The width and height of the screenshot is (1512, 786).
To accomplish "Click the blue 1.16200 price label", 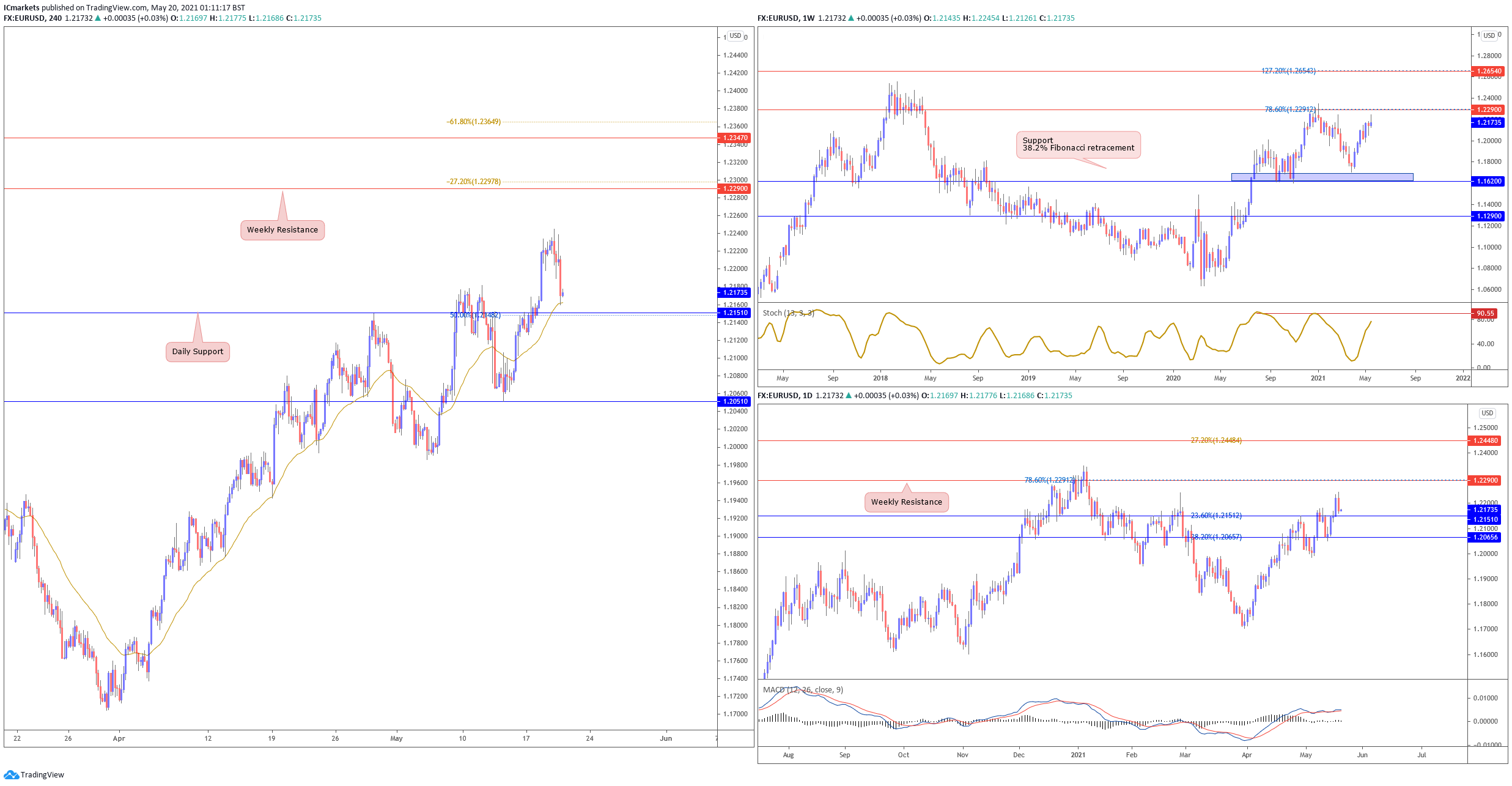I will click(1489, 182).
